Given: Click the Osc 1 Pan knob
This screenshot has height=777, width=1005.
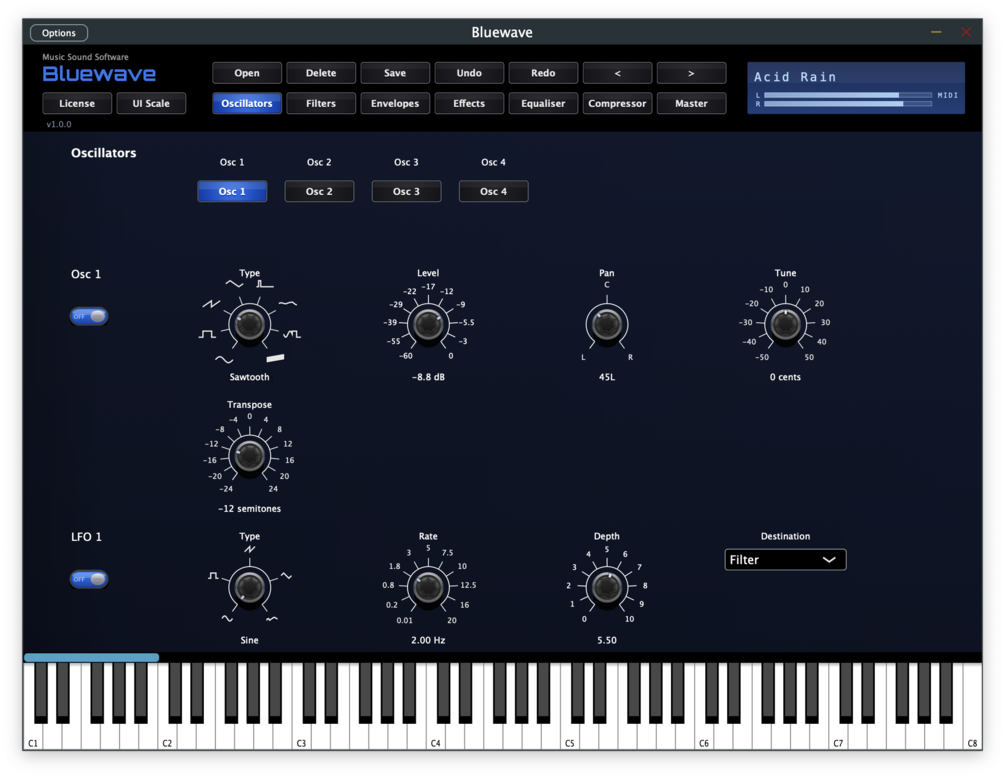Looking at the screenshot, I should pyautogui.click(x=606, y=324).
